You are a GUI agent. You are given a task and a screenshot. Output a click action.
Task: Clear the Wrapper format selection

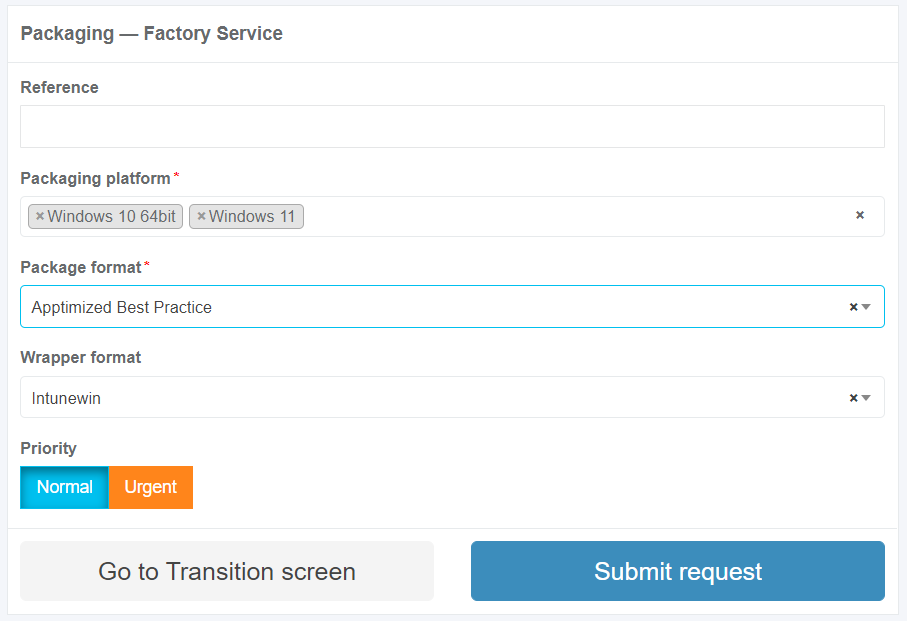(x=853, y=398)
